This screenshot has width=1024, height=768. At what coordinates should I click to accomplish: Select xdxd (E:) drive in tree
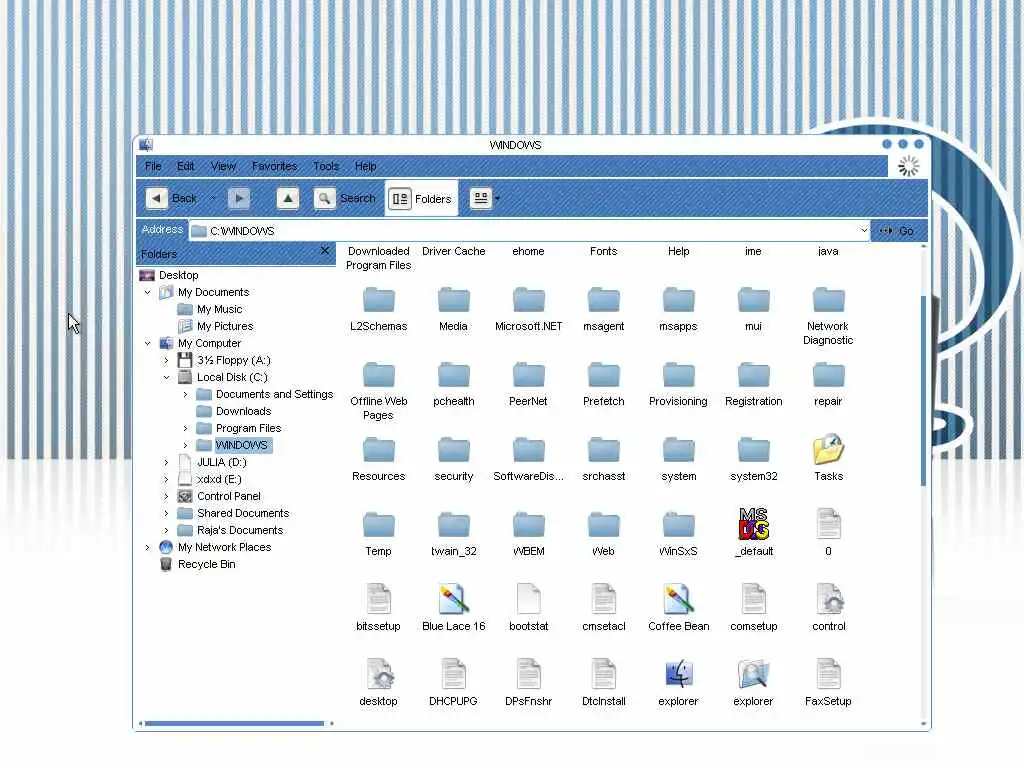[x=219, y=479]
